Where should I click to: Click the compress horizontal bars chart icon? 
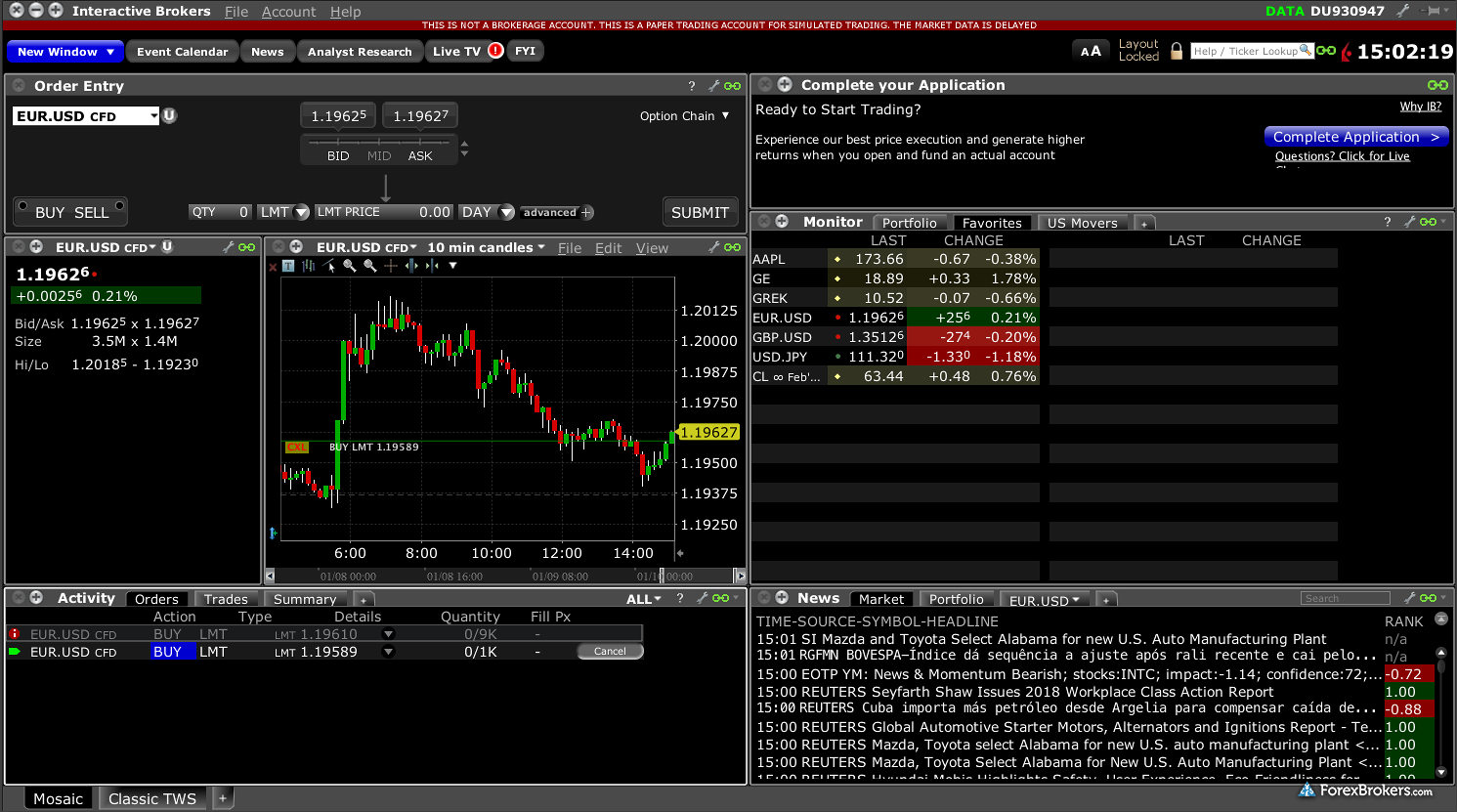click(431, 266)
